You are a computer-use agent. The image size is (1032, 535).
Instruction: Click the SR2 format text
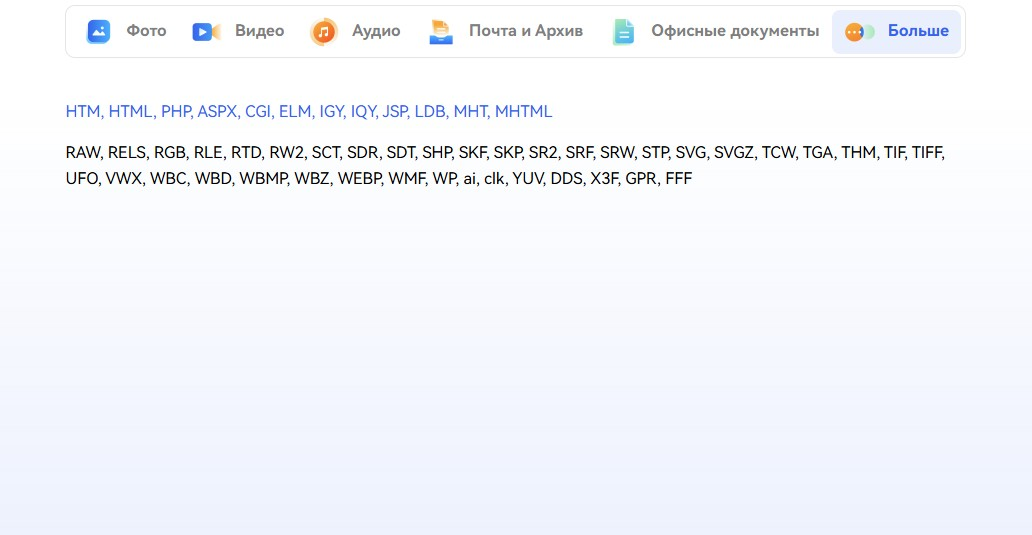543,153
